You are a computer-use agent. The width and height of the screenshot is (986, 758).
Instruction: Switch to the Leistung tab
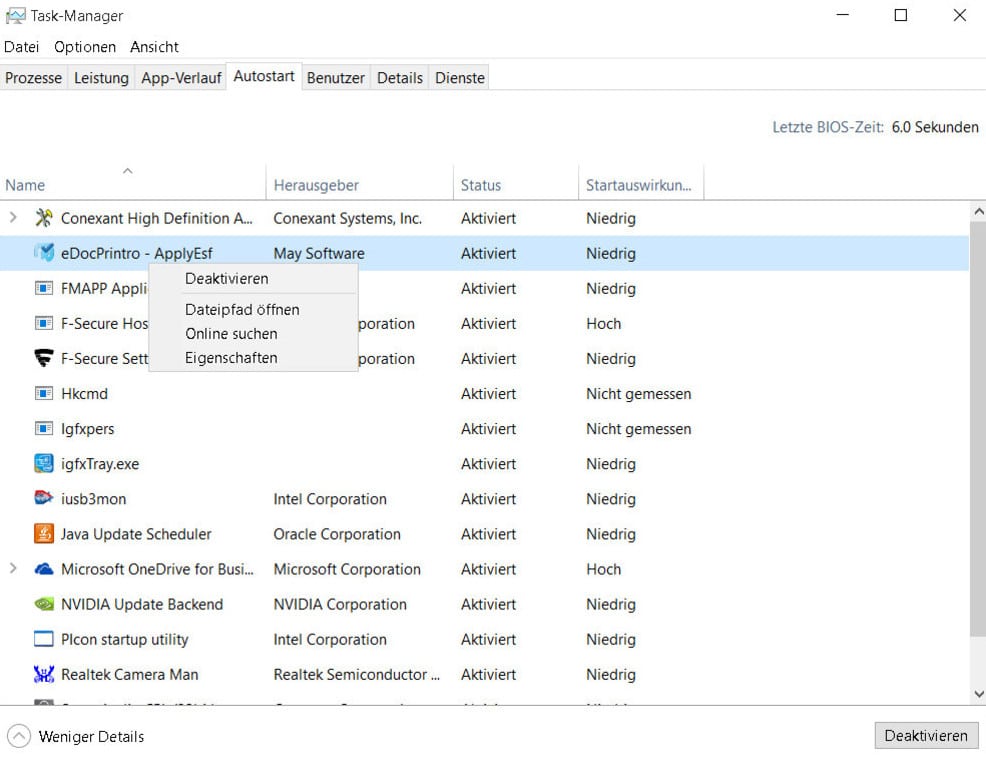point(101,77)
